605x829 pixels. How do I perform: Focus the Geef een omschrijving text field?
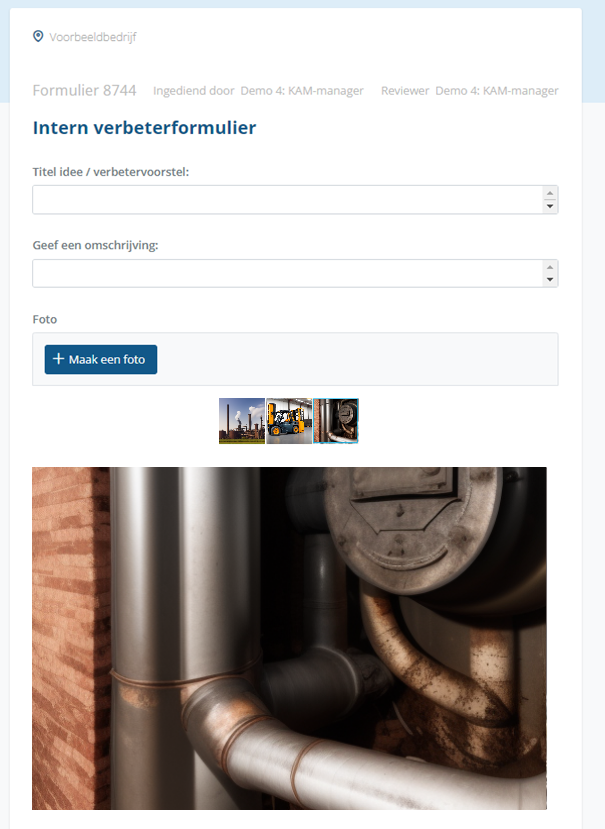pos(287,273)
